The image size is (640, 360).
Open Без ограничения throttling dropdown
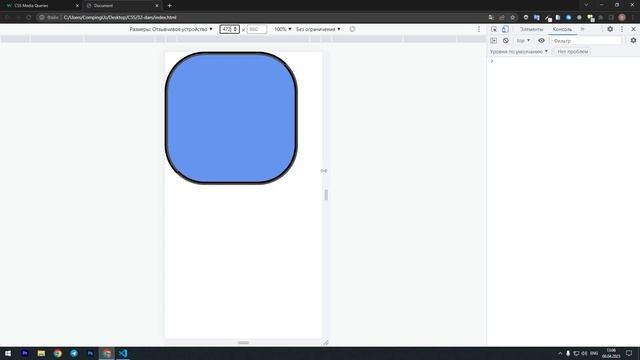(318, 29)
